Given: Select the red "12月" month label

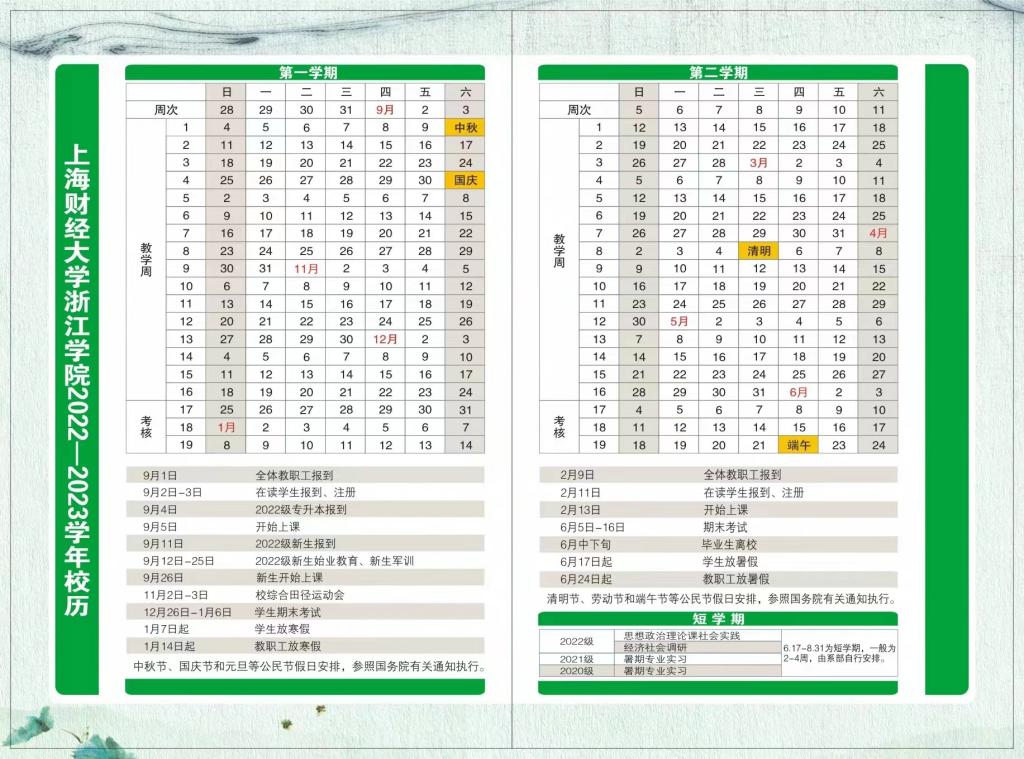Looking at the screenshot, I should point(385,339).
